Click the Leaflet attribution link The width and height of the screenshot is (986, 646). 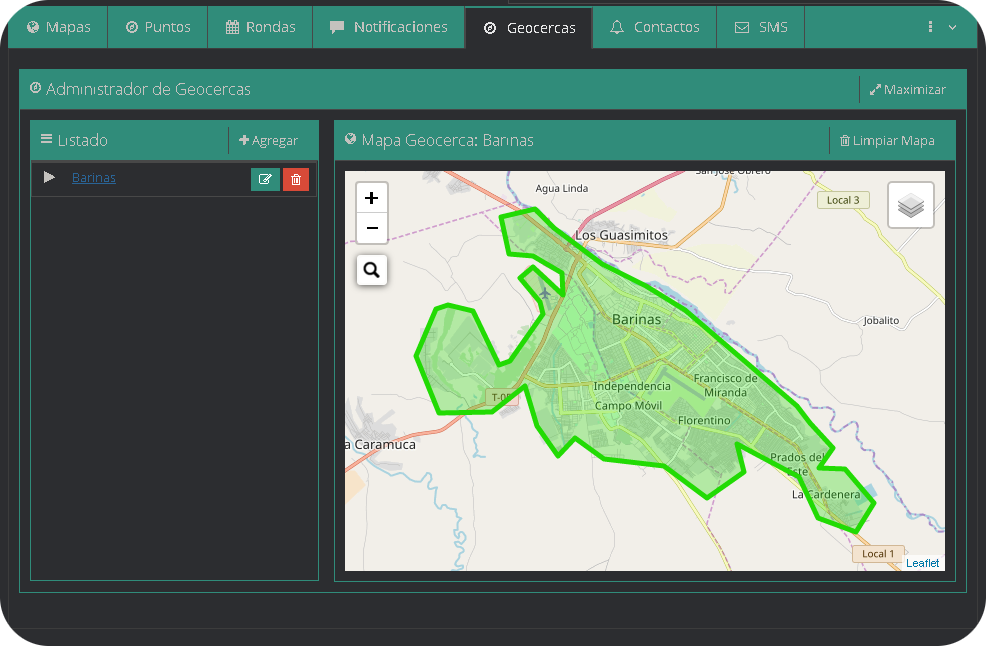click(922, 563)
